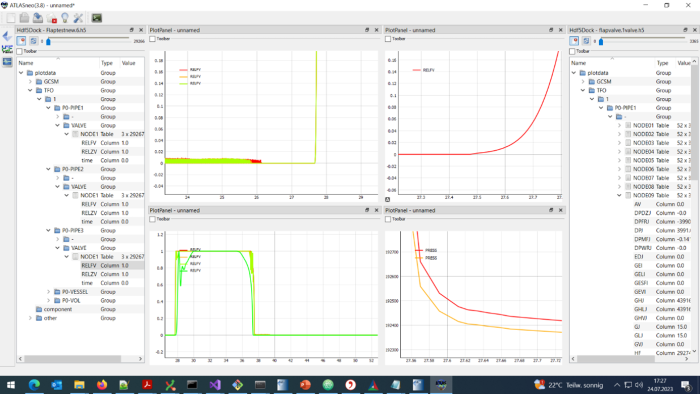The height and width of the screenshot is (394, 700).
Task: Collapse plotdata group in left tree
Action: (21, 73)
